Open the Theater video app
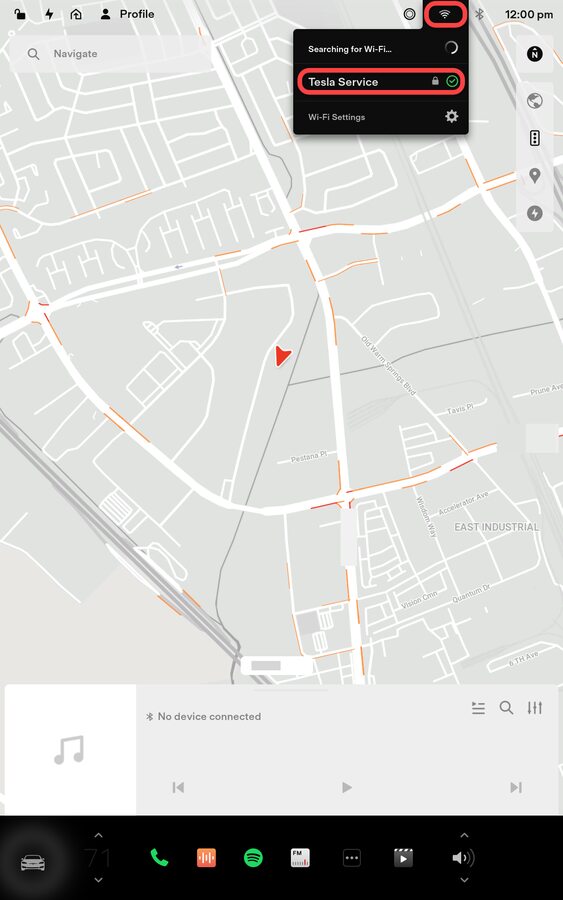Image resolution: width=563 pixels, height=900 pixels. (x=403, y=858)
